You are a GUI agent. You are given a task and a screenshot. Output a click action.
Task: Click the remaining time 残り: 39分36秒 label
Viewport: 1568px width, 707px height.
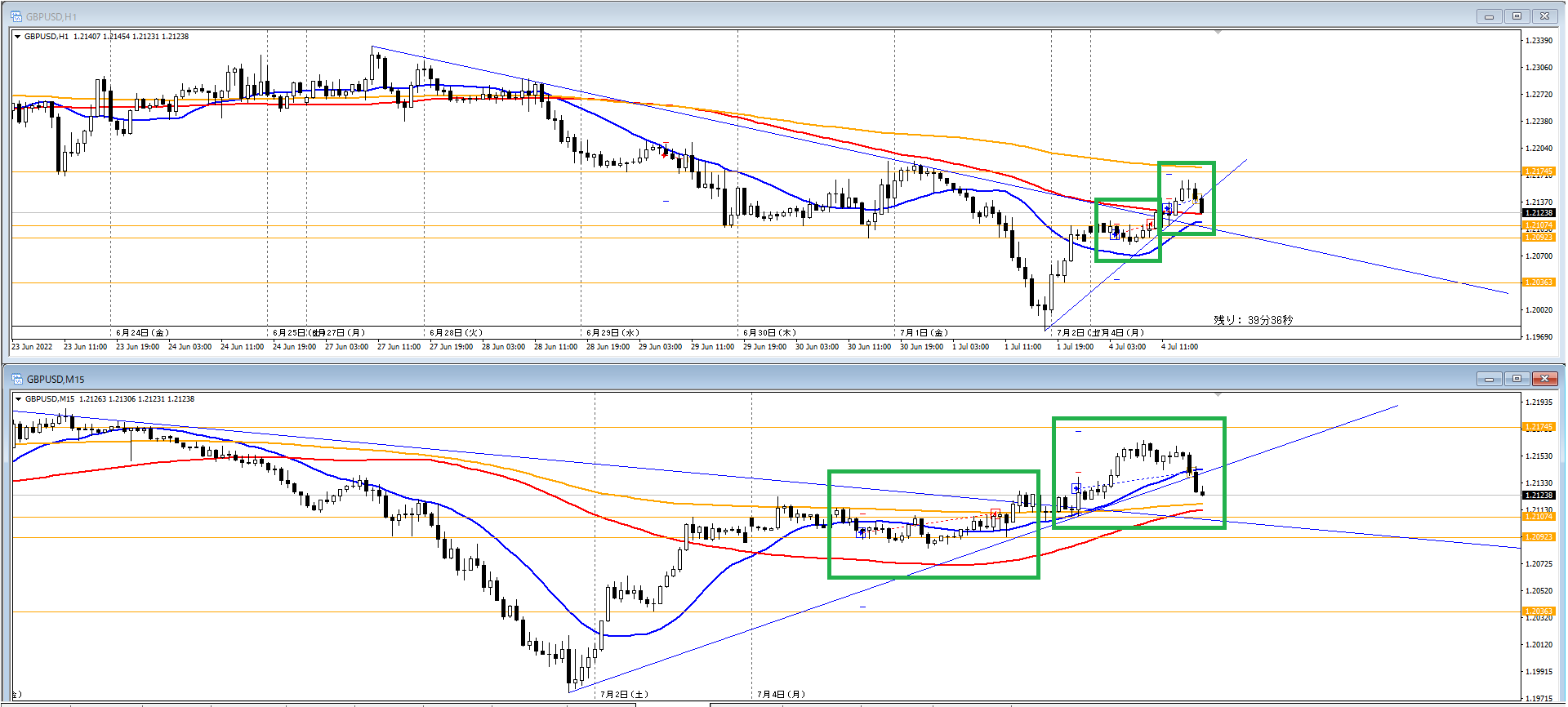point(1254,320)
